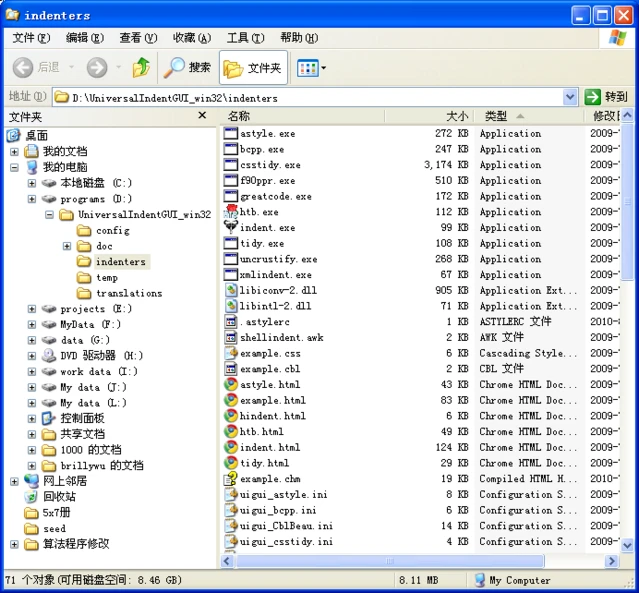Open the View (查看) menu

[x=138, y=38]
